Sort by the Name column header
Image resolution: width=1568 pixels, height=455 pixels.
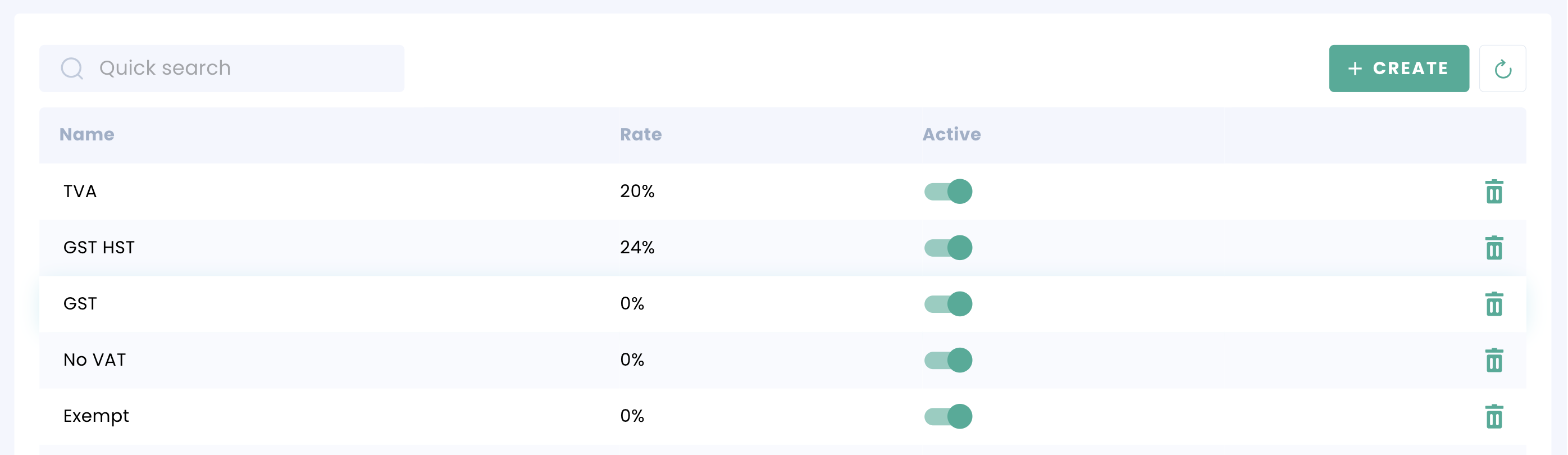pos(86,135)
